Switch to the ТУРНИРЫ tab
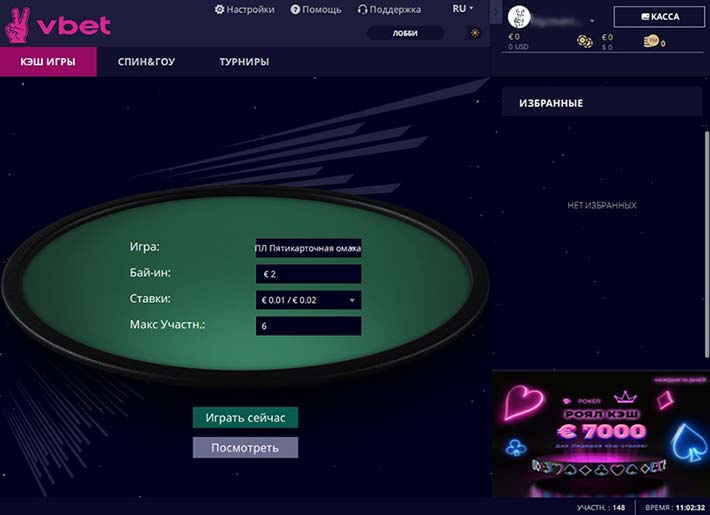 244,62
